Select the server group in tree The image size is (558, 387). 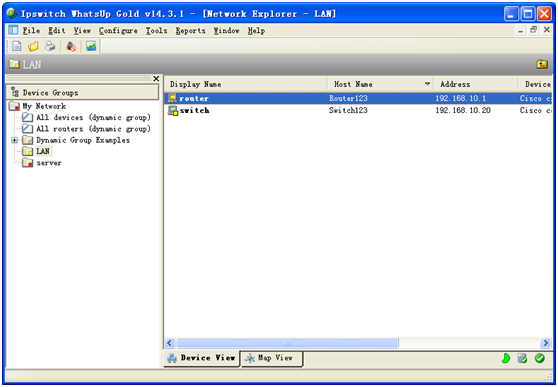tap(49, 163)
